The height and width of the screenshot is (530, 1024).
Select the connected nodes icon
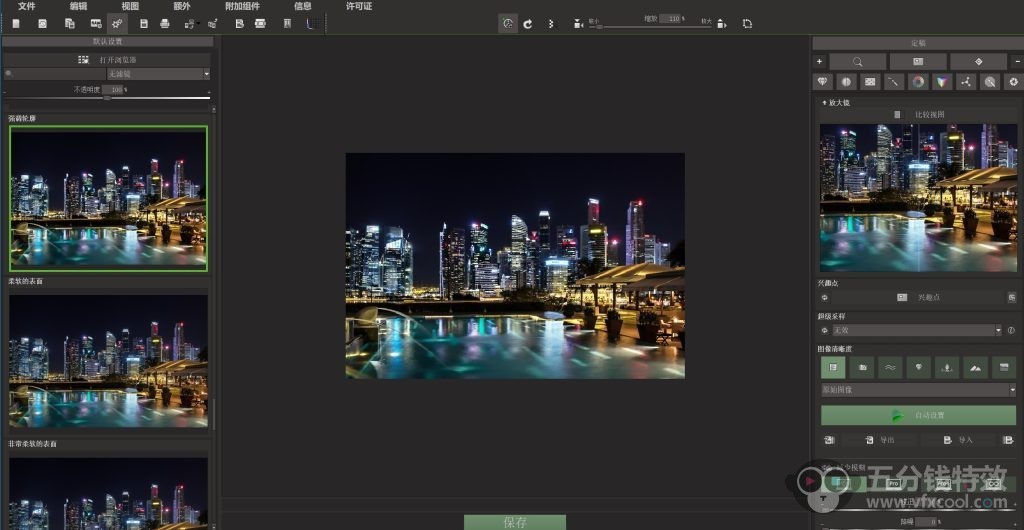(x=966, y=82)
